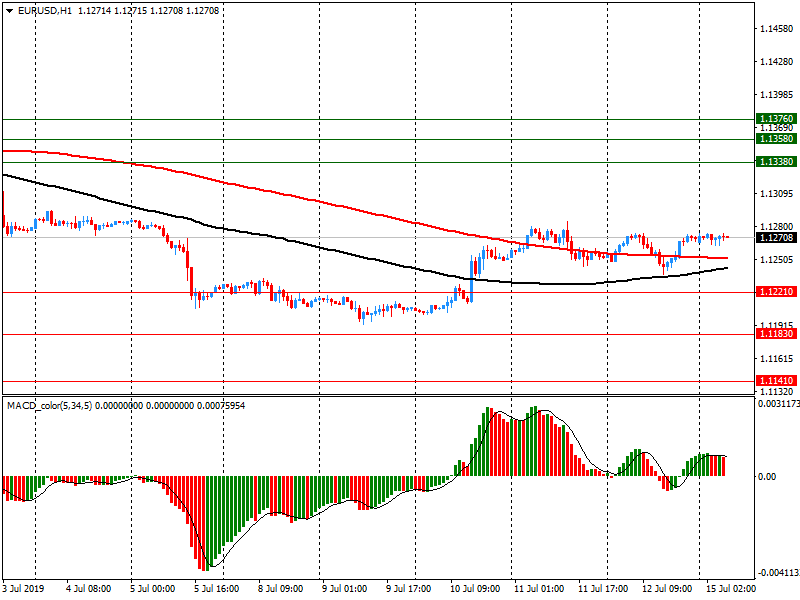
Task: Click the 1.14280 price scale value
Action: 777,62
